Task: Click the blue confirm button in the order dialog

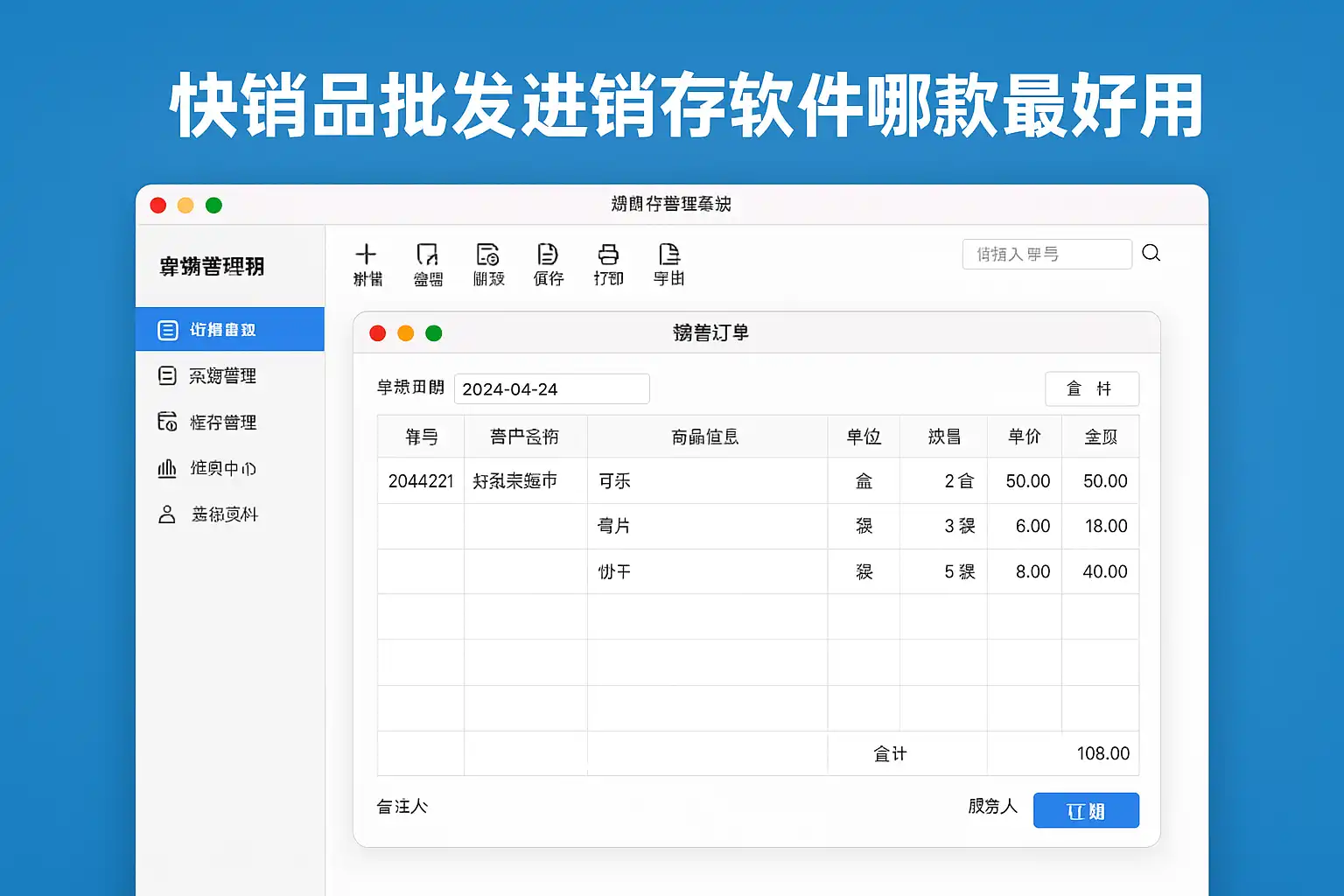Action: pos(1086,810)
